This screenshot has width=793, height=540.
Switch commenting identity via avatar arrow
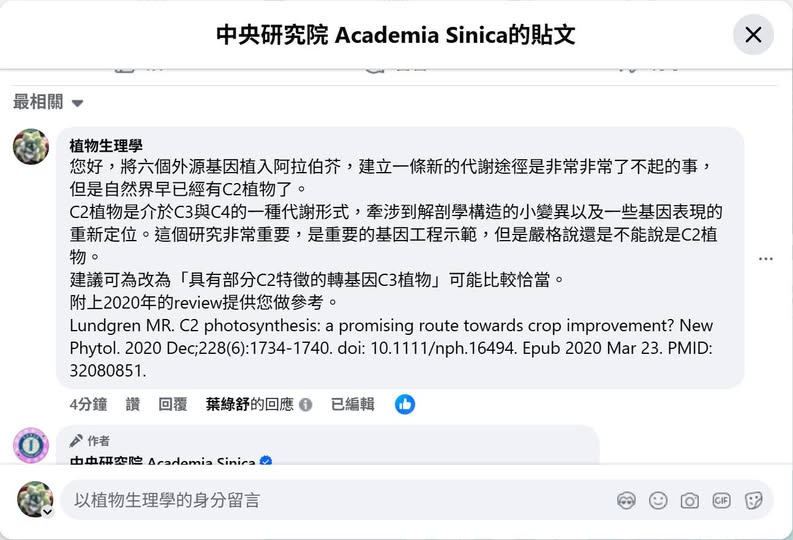(x=46, y=511)
